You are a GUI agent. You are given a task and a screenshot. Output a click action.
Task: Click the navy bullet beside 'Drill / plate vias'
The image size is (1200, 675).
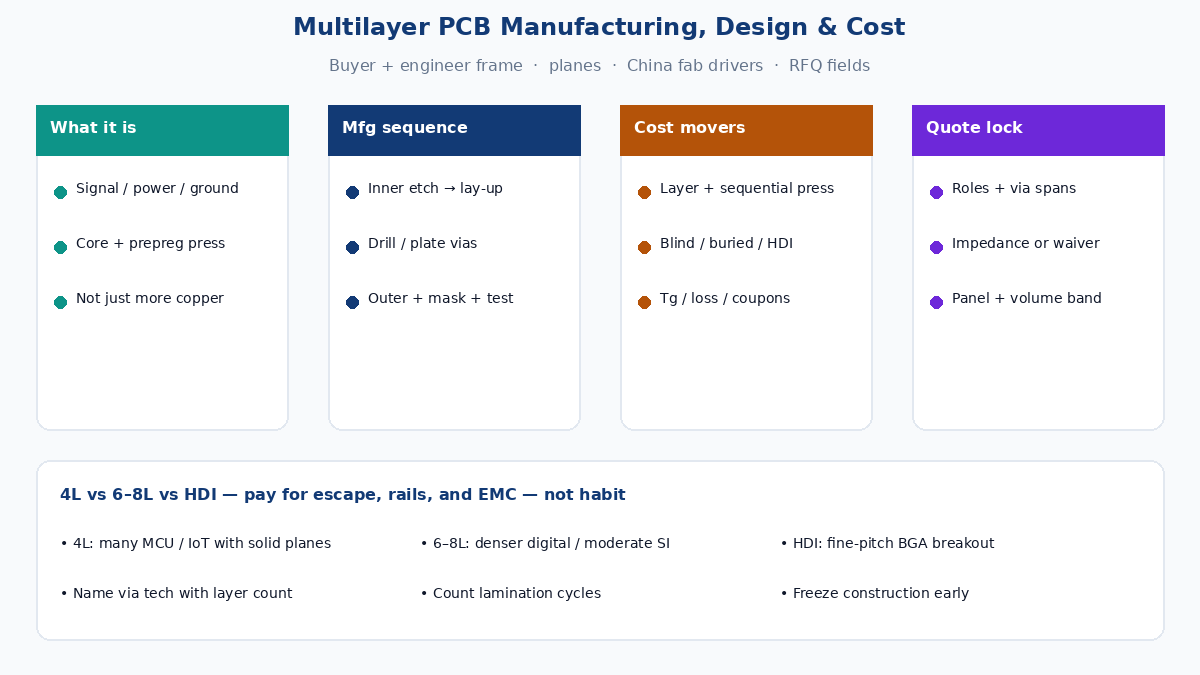tap(352, 247)
